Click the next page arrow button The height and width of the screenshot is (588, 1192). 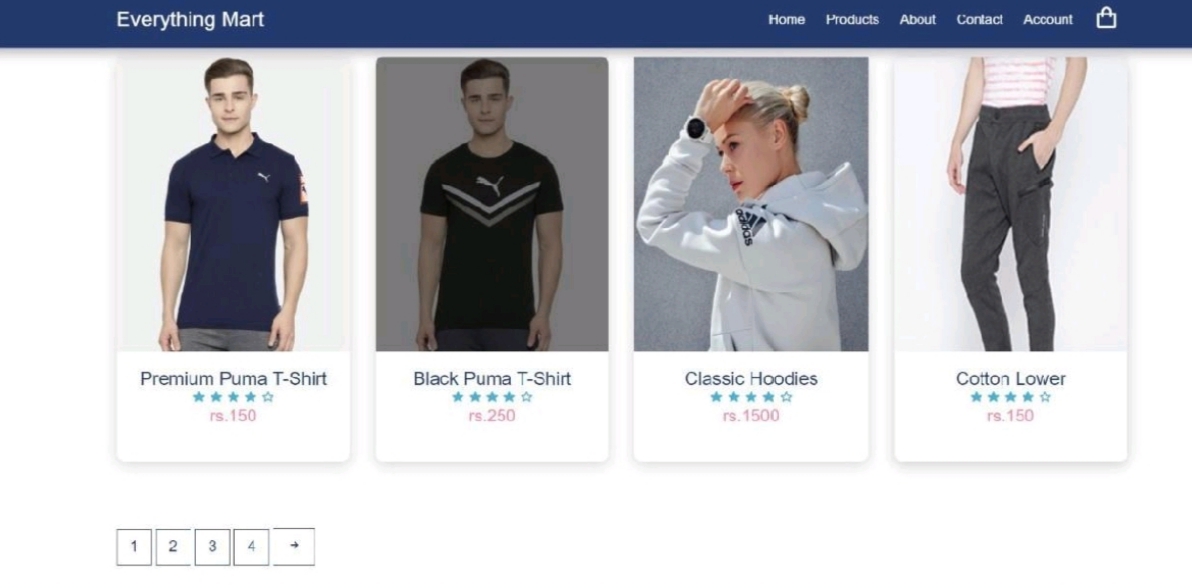(293, 547)
